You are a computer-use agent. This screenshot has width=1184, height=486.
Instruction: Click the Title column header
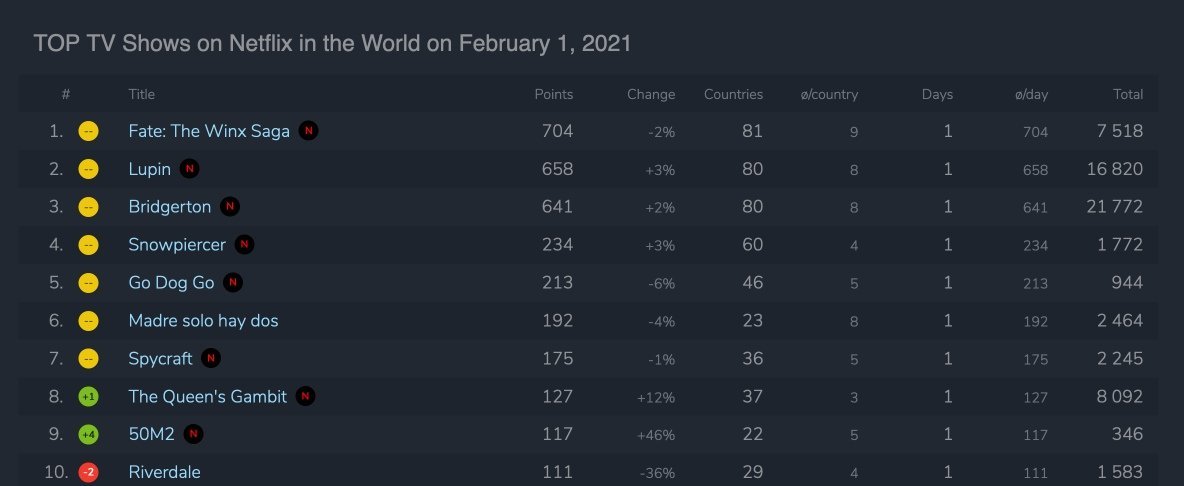click(142, 95)
